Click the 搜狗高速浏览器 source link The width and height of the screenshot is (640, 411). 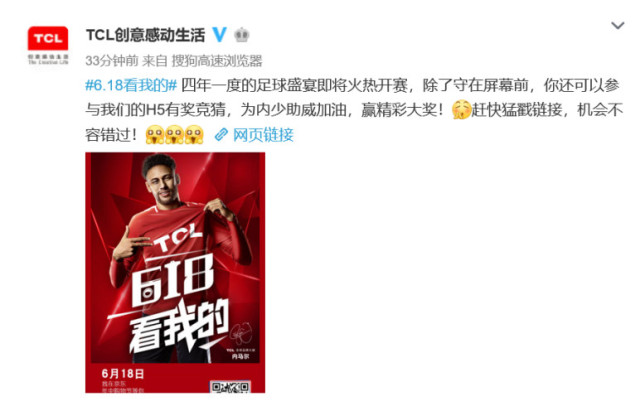pos(217,61)
